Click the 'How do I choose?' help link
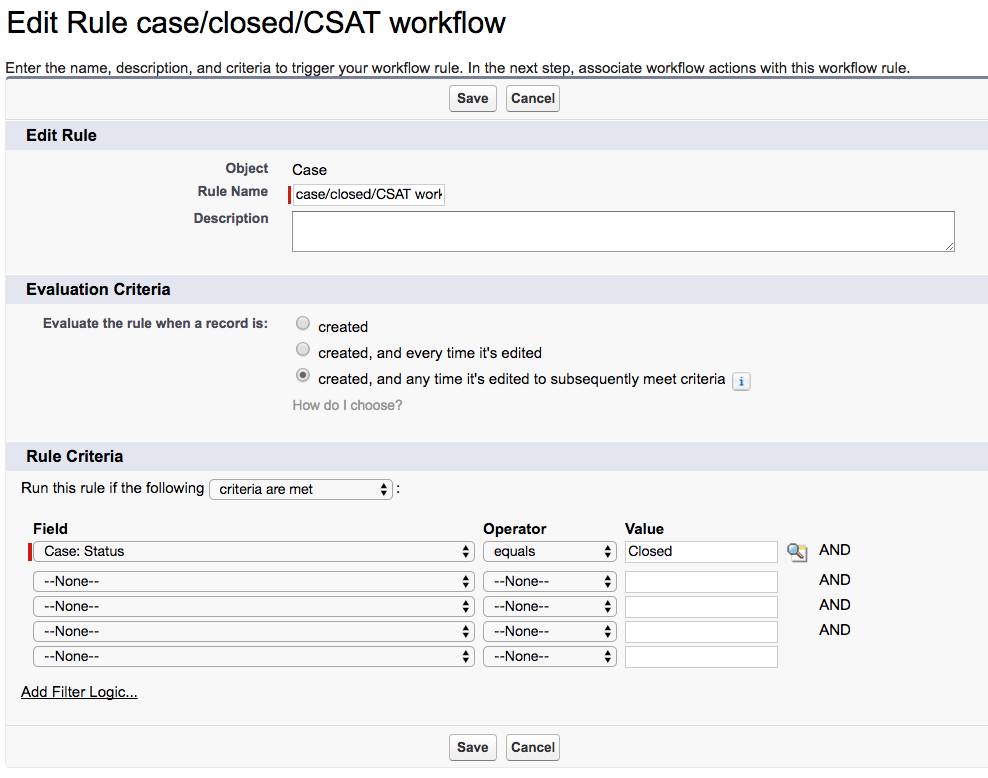The width and height of the screenshot is (988, 778). tap(347, 406)
